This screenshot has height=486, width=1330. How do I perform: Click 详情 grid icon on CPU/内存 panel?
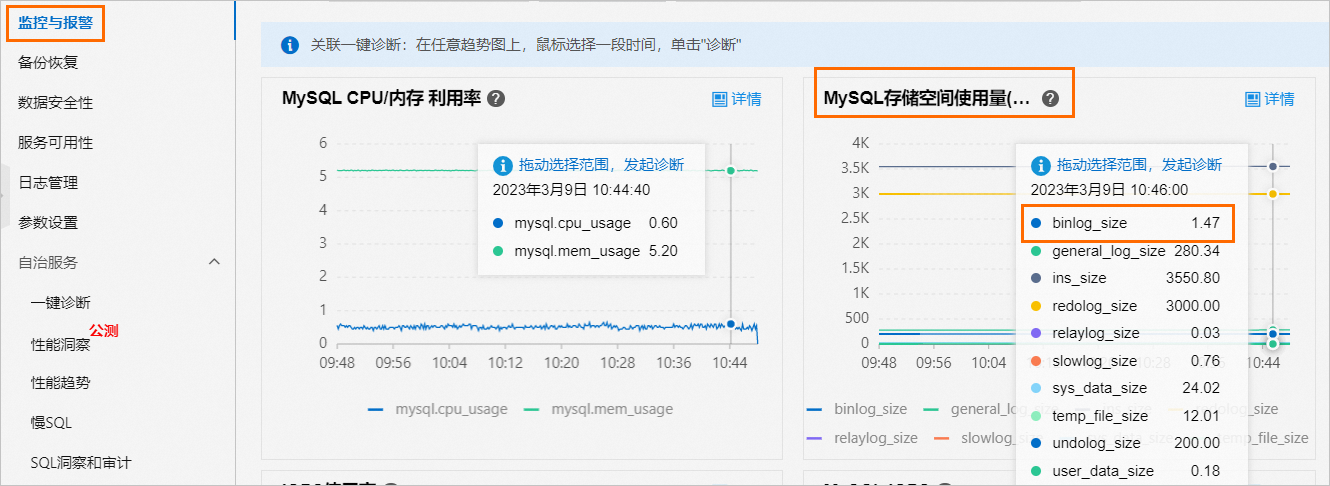coord(719,99)
